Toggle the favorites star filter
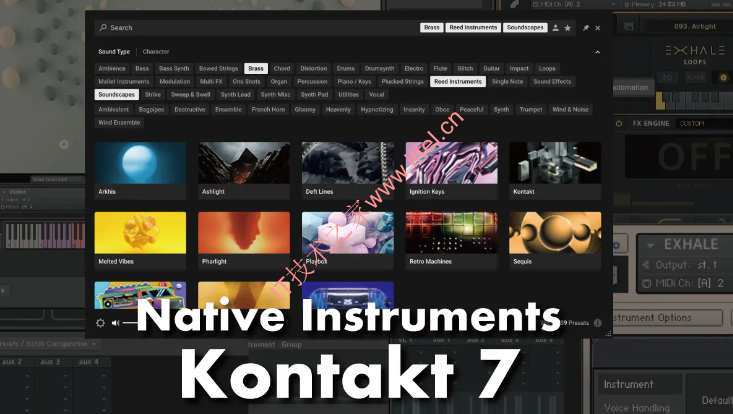733x414 pixels. (568, 28)
